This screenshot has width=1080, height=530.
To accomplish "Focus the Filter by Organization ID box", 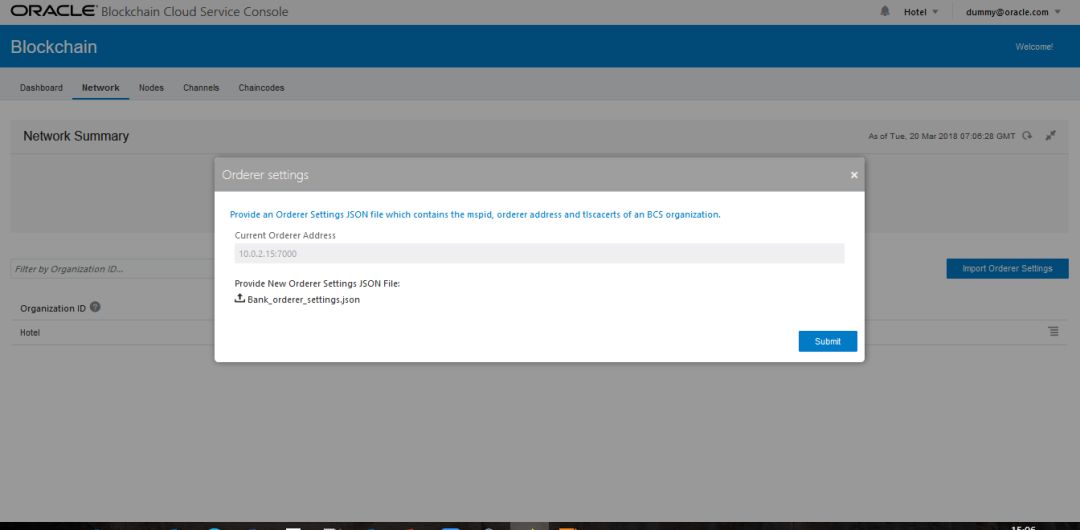I will click(x=113, y=269).
